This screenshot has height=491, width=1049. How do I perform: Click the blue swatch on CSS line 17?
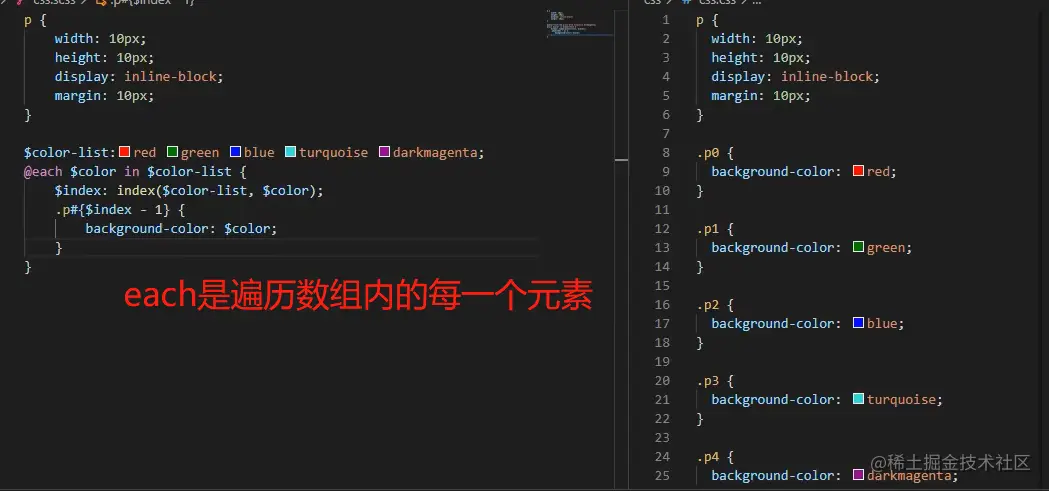coord(859,323)
